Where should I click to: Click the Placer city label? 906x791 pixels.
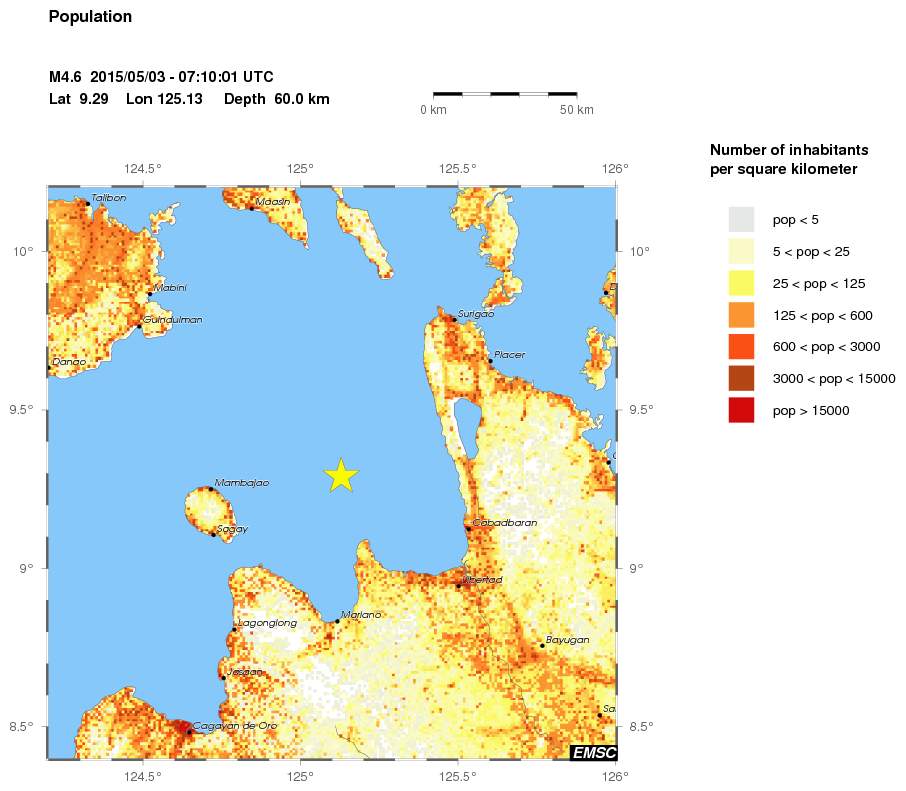point(509,355)
